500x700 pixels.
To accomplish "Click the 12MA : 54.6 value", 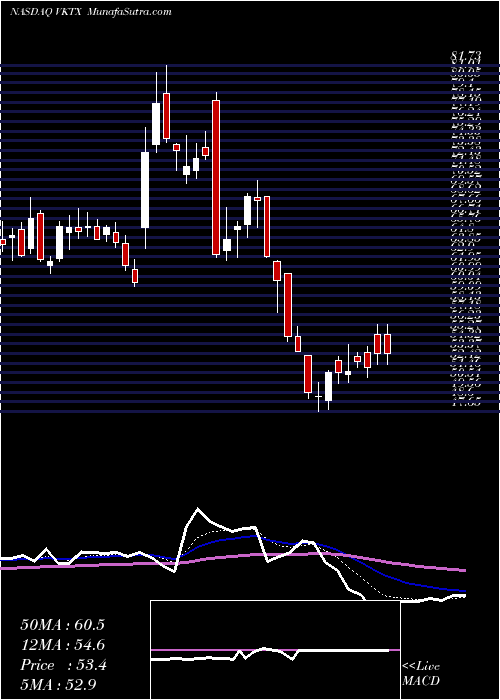I will (x=63, y=645).
